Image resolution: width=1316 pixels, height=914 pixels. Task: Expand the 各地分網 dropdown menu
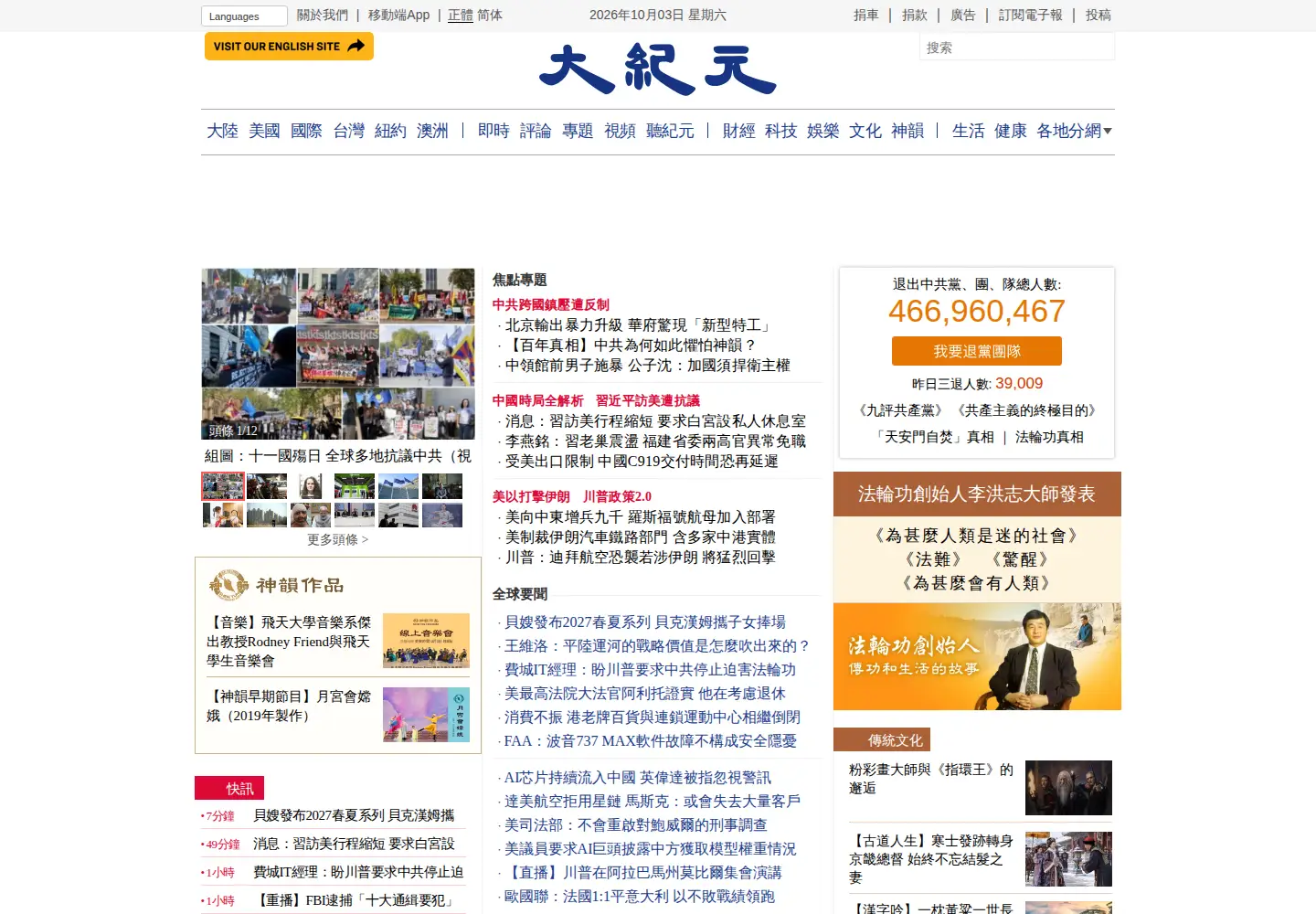point(1074,131)
